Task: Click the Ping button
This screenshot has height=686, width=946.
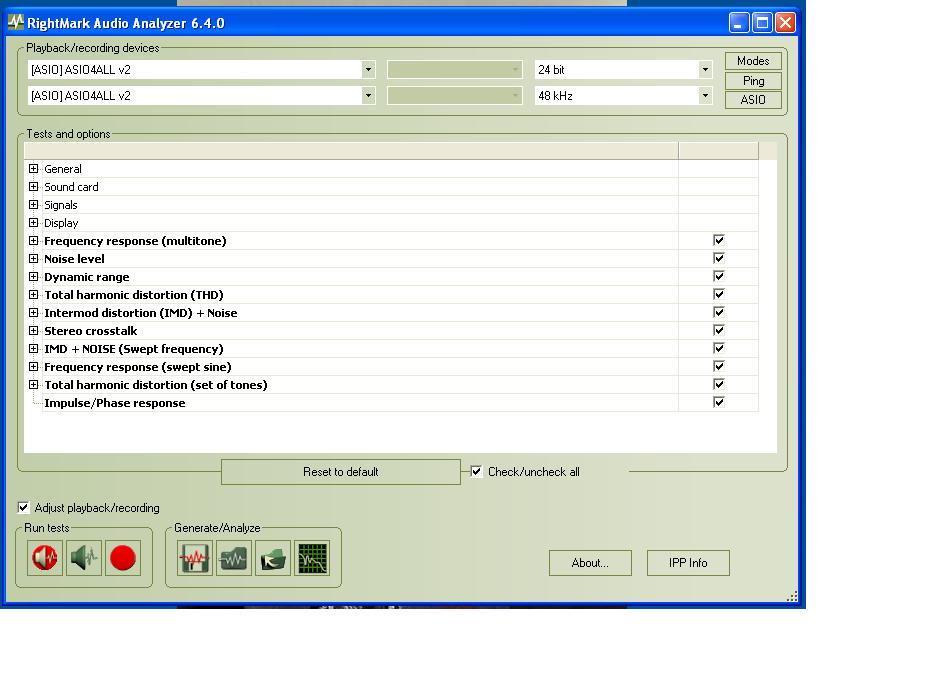Action: pos(753,81)
